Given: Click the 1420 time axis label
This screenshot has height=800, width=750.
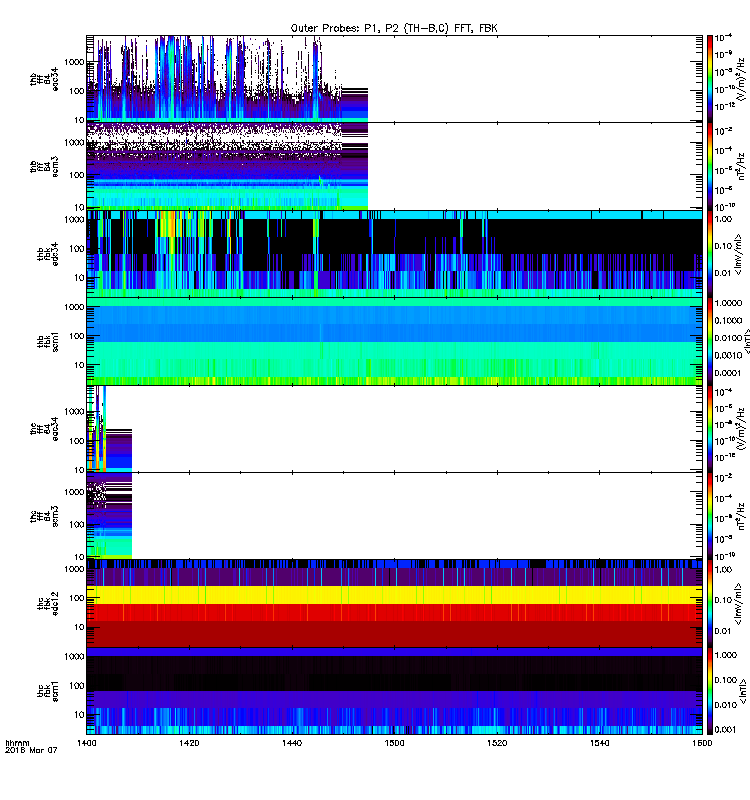Looking at the screenshot, I should click(189, 743).
